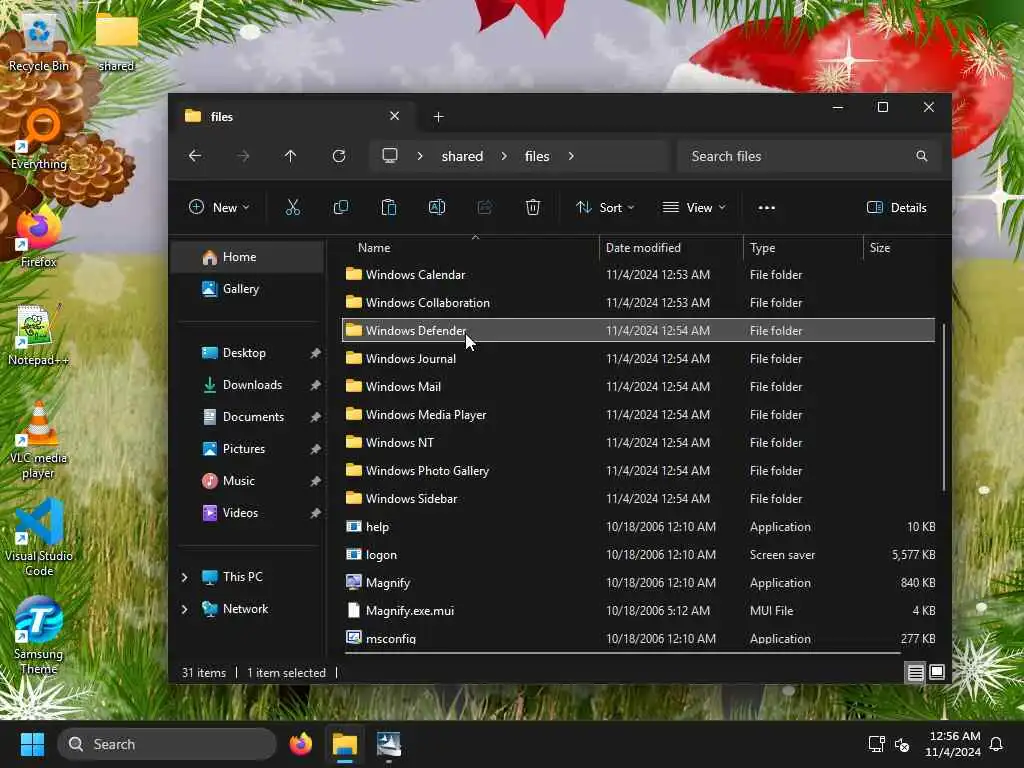Screen dimensions: 1024x768
Task: Click File Explorer icon in taskbar
Action: (x=344, y=744)
